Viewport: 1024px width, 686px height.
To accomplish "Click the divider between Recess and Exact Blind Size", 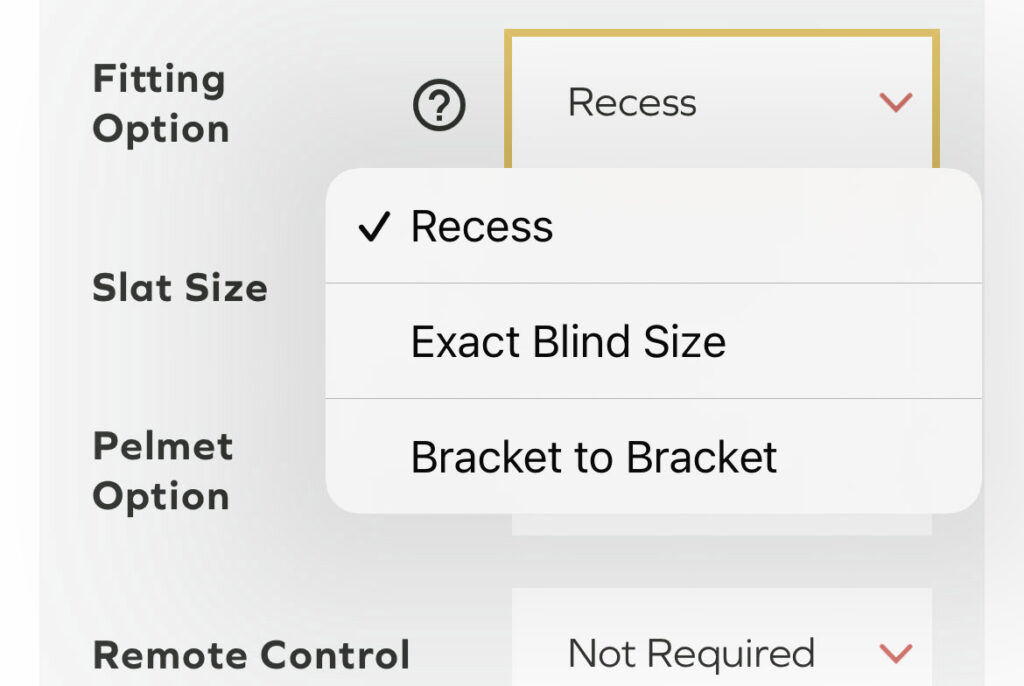I will 653,284.
